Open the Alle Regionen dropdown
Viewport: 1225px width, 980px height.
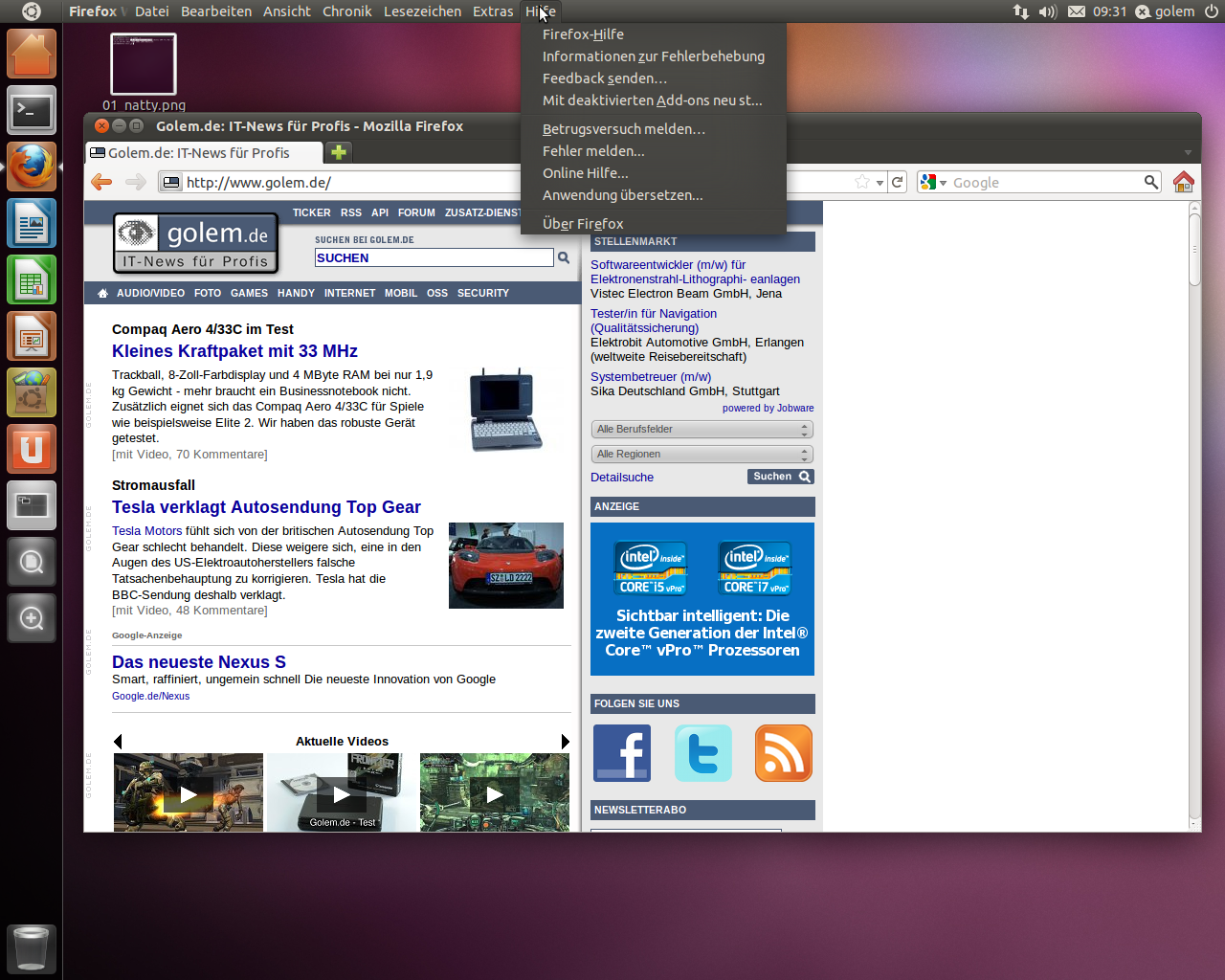702,452
